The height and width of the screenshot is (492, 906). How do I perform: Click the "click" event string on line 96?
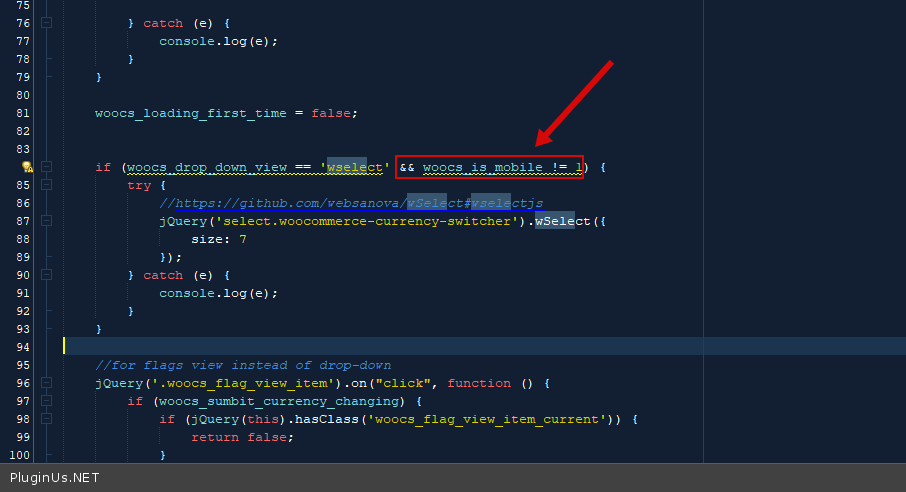click(403, 383)
